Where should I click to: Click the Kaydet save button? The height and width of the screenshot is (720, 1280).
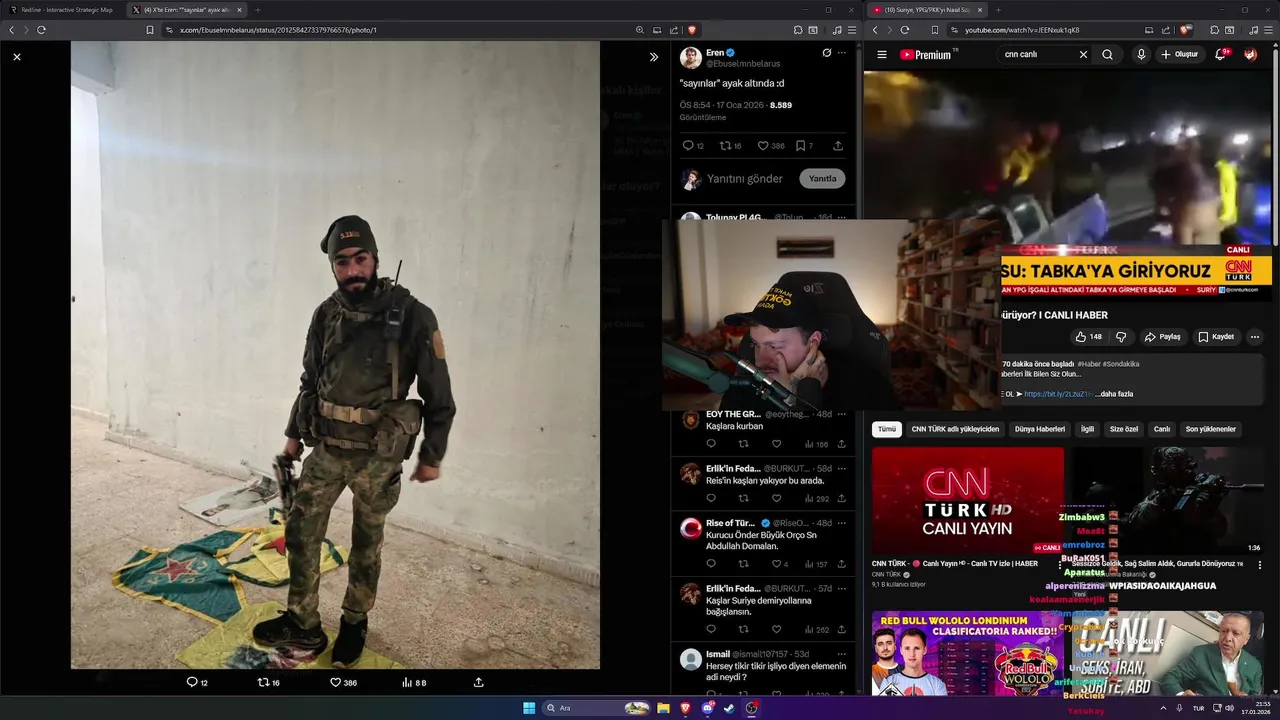[x=1216, y=337]
